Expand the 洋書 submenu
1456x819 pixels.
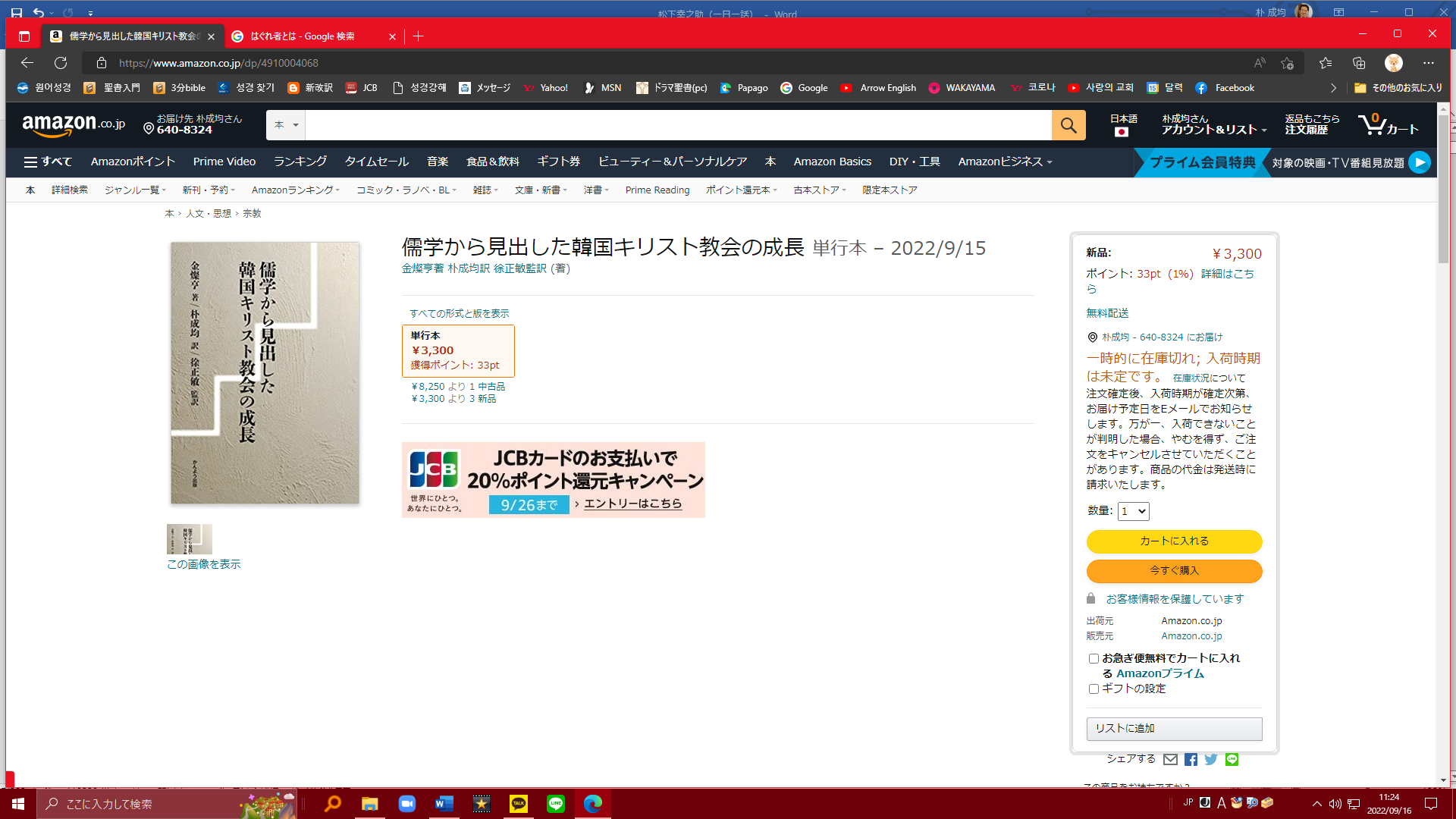tap(596, 190)
